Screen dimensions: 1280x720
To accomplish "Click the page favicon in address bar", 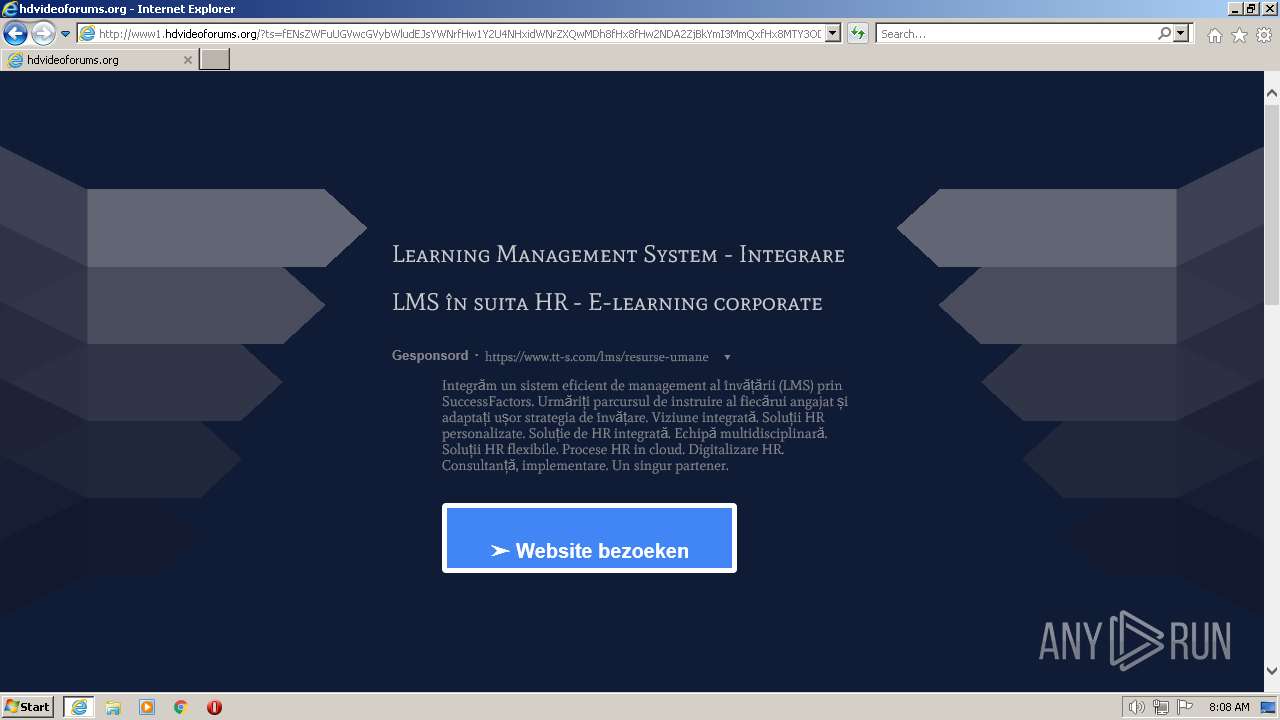I will [88, 33].
